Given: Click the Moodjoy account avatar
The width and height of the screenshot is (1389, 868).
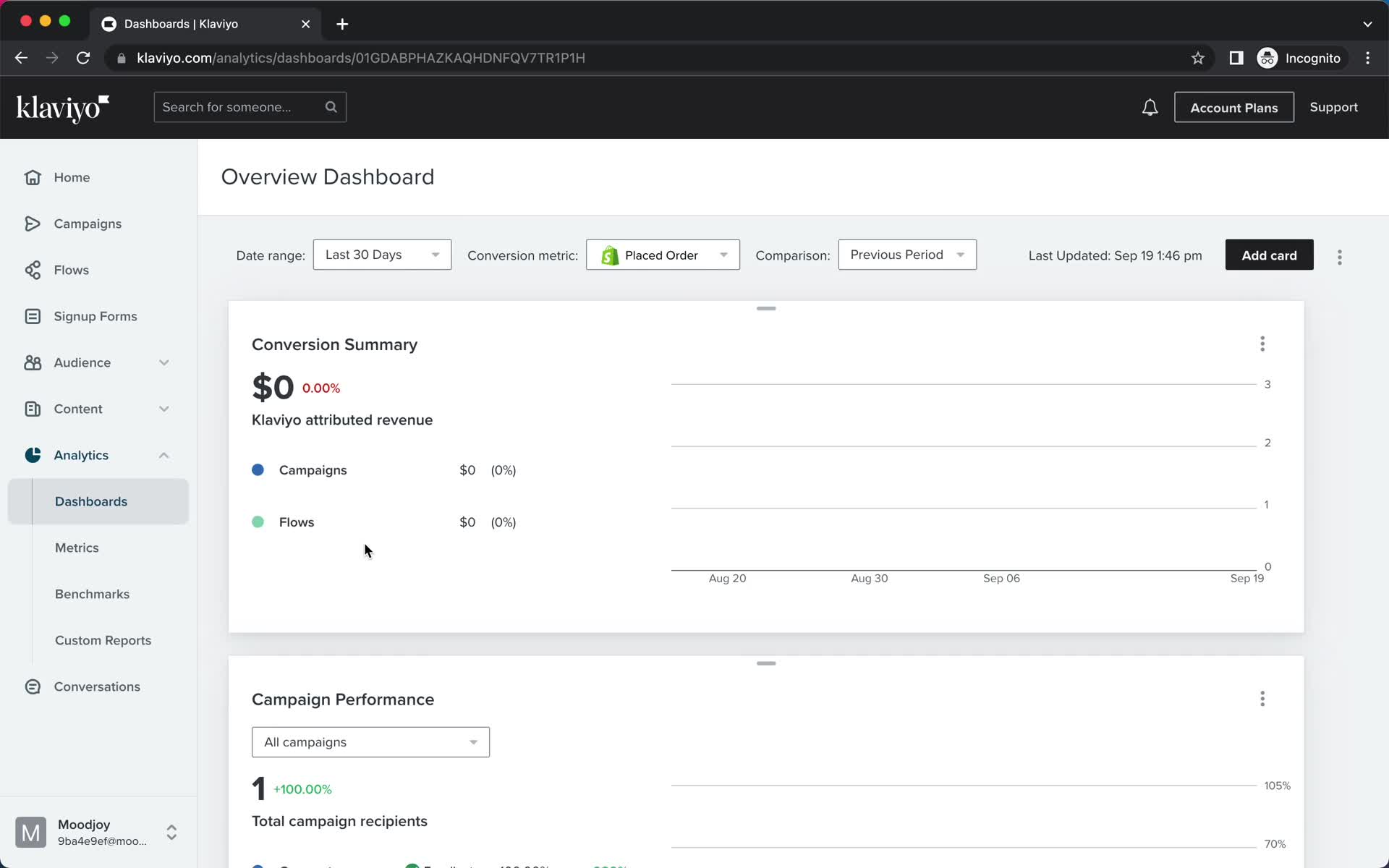Looking at the screenshot, I should [x=30, y=833].
